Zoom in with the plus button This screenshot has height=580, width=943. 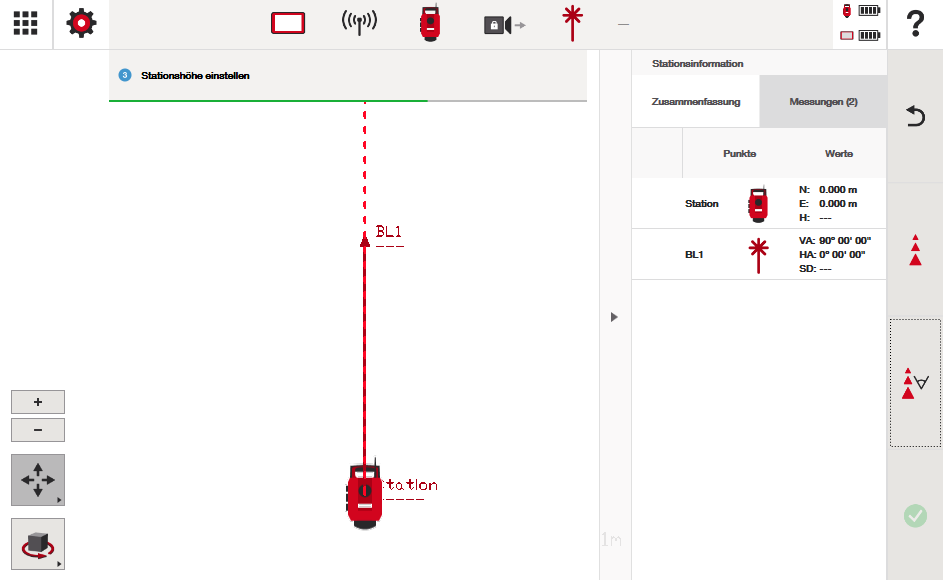pyautogui.click(x=38, y=402)
